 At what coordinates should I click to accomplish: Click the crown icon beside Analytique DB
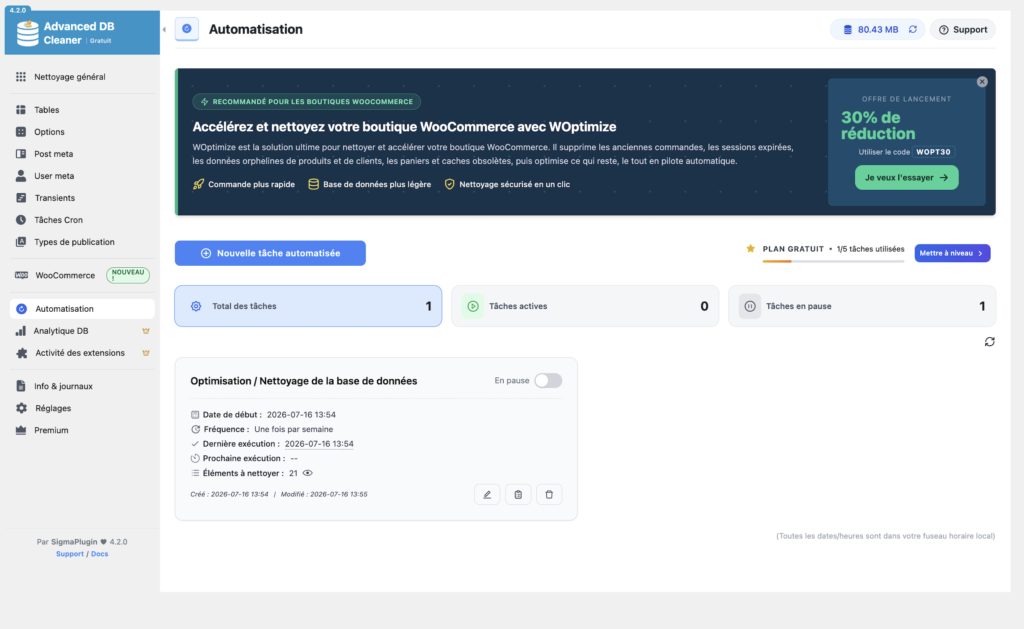click(x=146, y=331)
